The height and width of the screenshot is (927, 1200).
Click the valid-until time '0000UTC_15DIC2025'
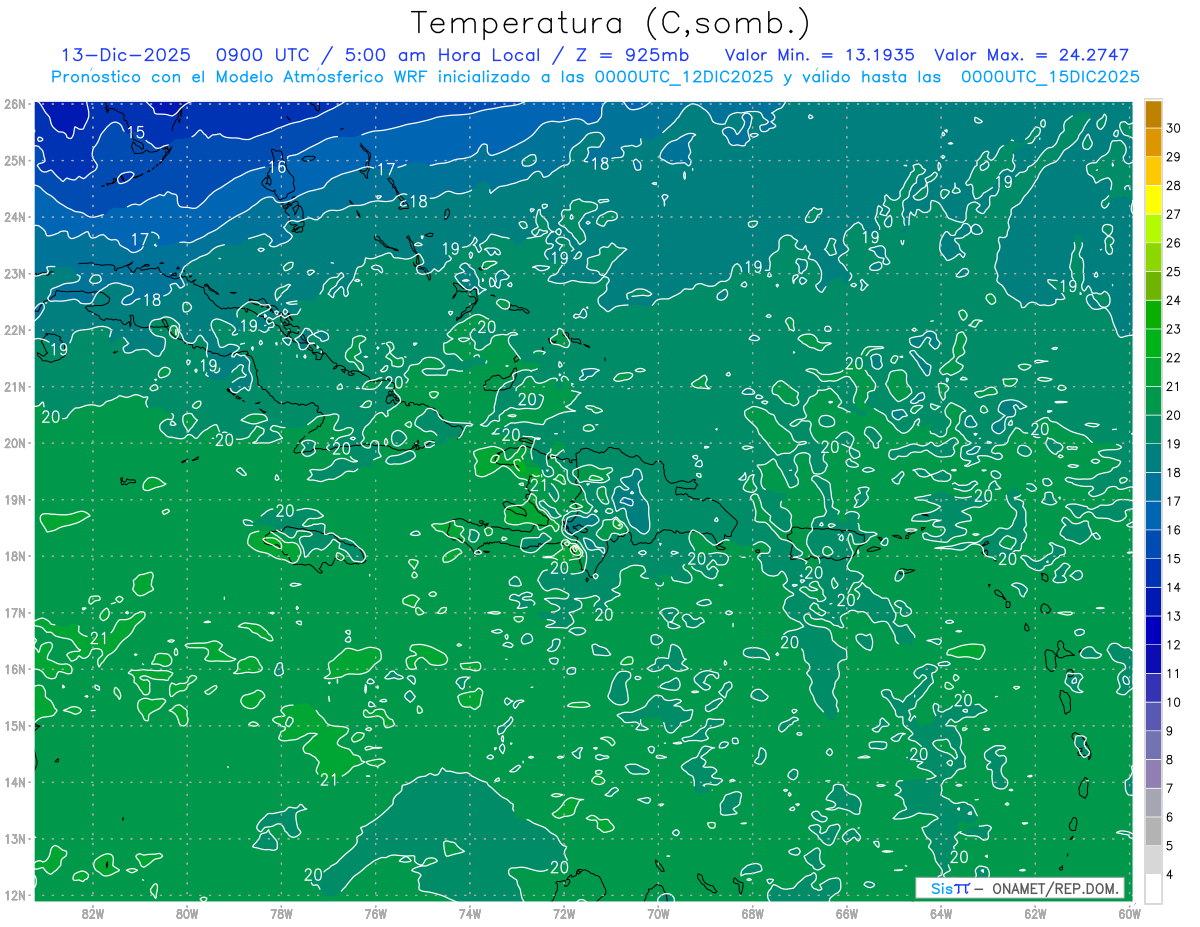[1050, 77]
